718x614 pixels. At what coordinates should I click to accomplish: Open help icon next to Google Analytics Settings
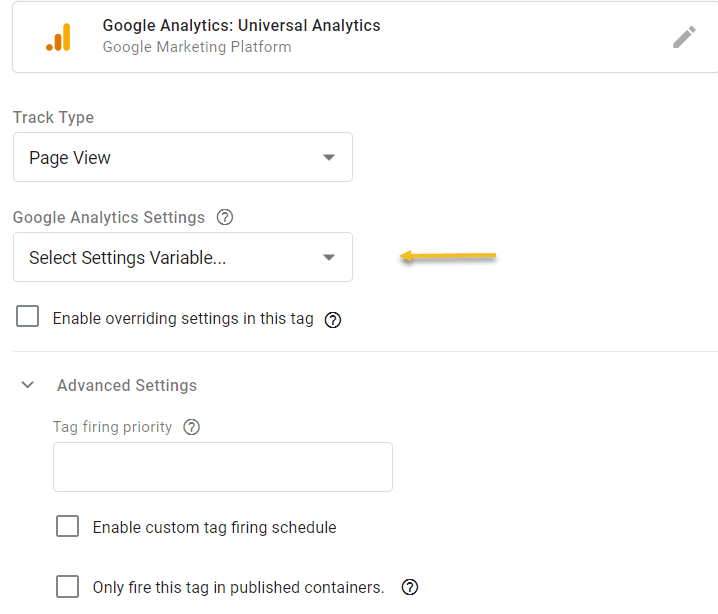tap(225, 217)
